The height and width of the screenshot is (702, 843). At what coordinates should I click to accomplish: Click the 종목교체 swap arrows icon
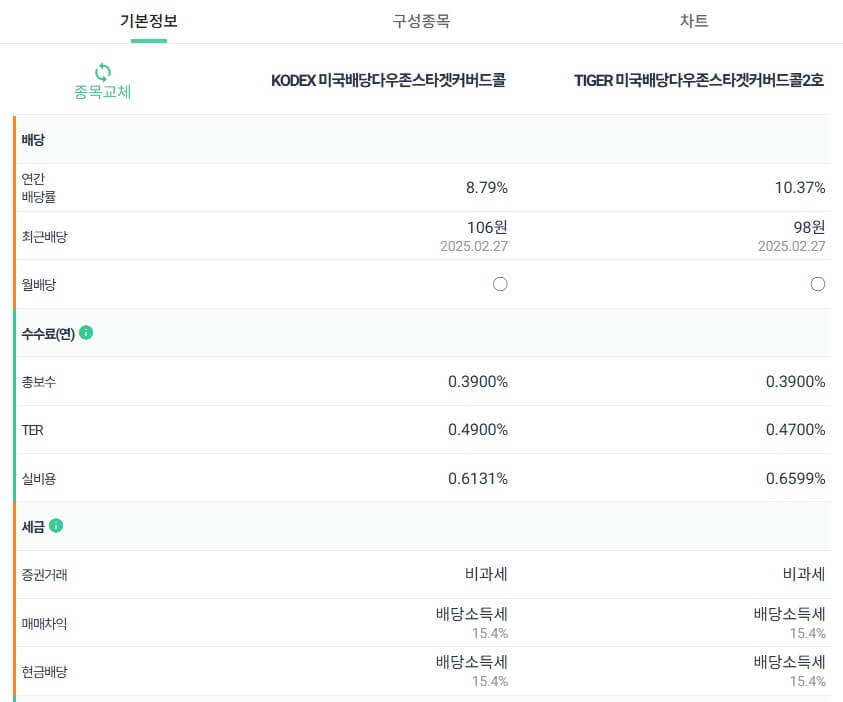103,71
